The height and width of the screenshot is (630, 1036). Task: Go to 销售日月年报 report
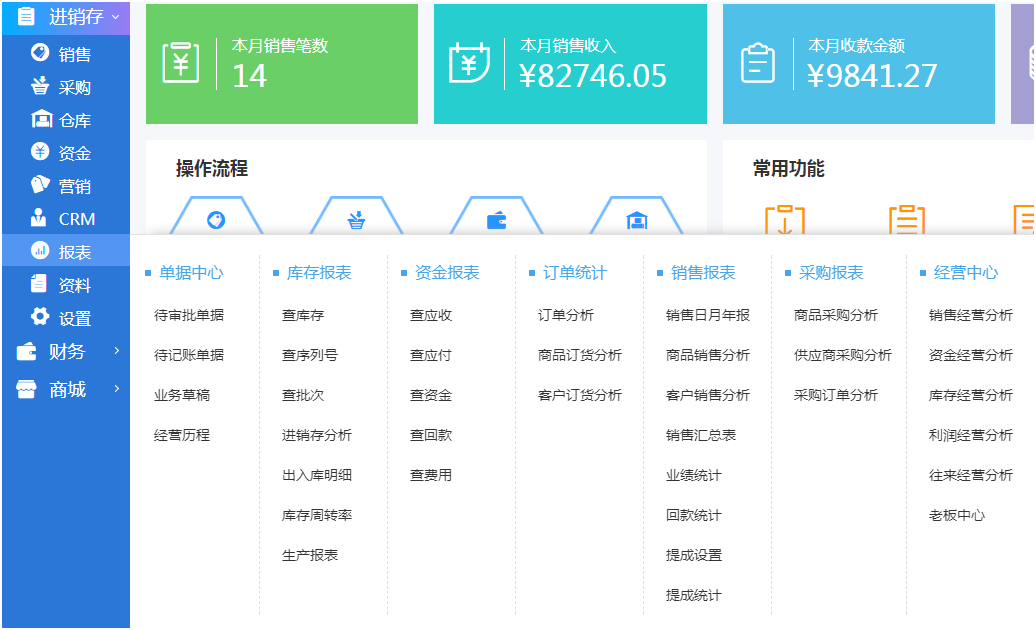point(707,315)
